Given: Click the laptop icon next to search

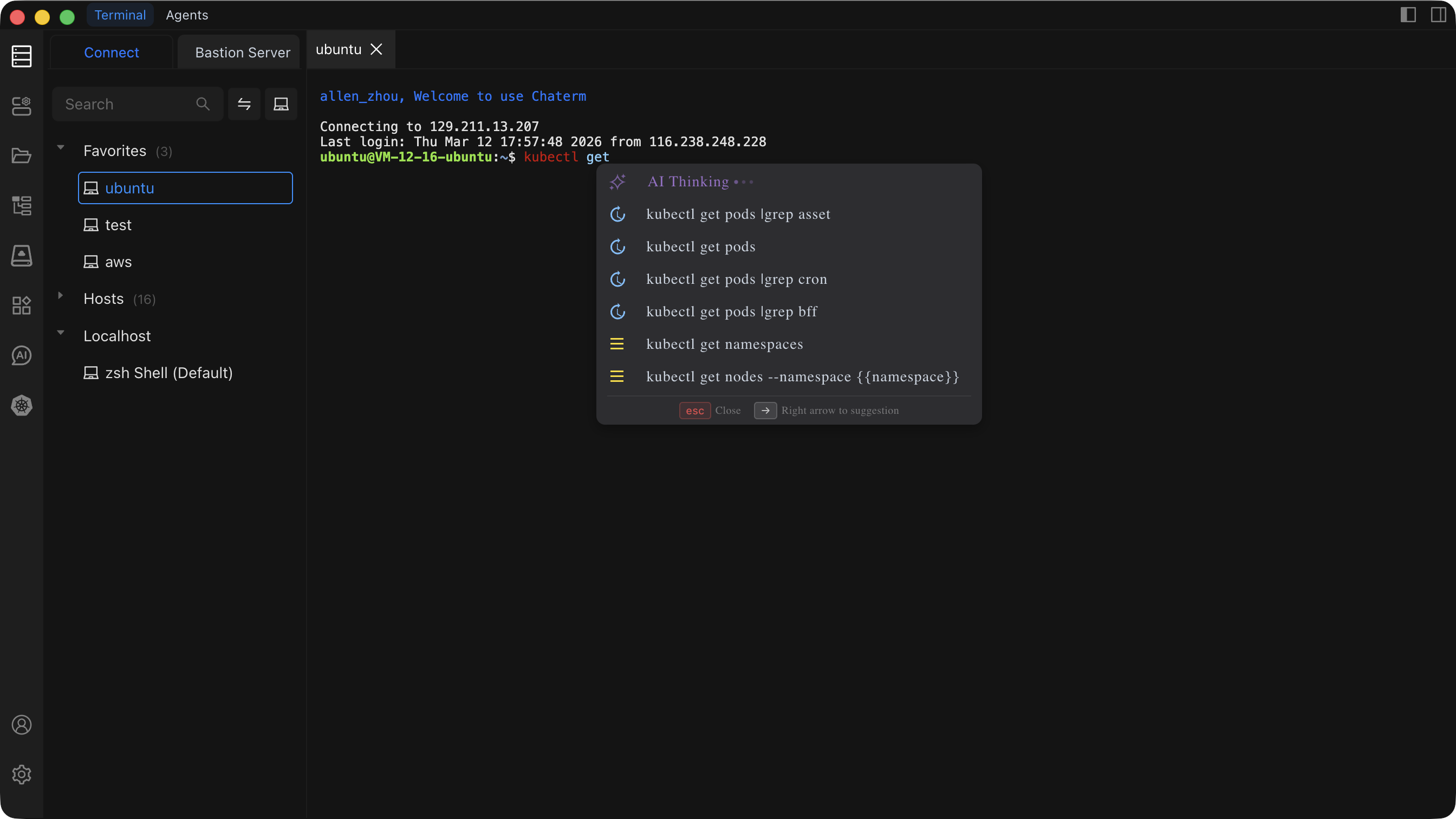Looking at the screenshot, I should pyautogui.click(x=281, y=104).
